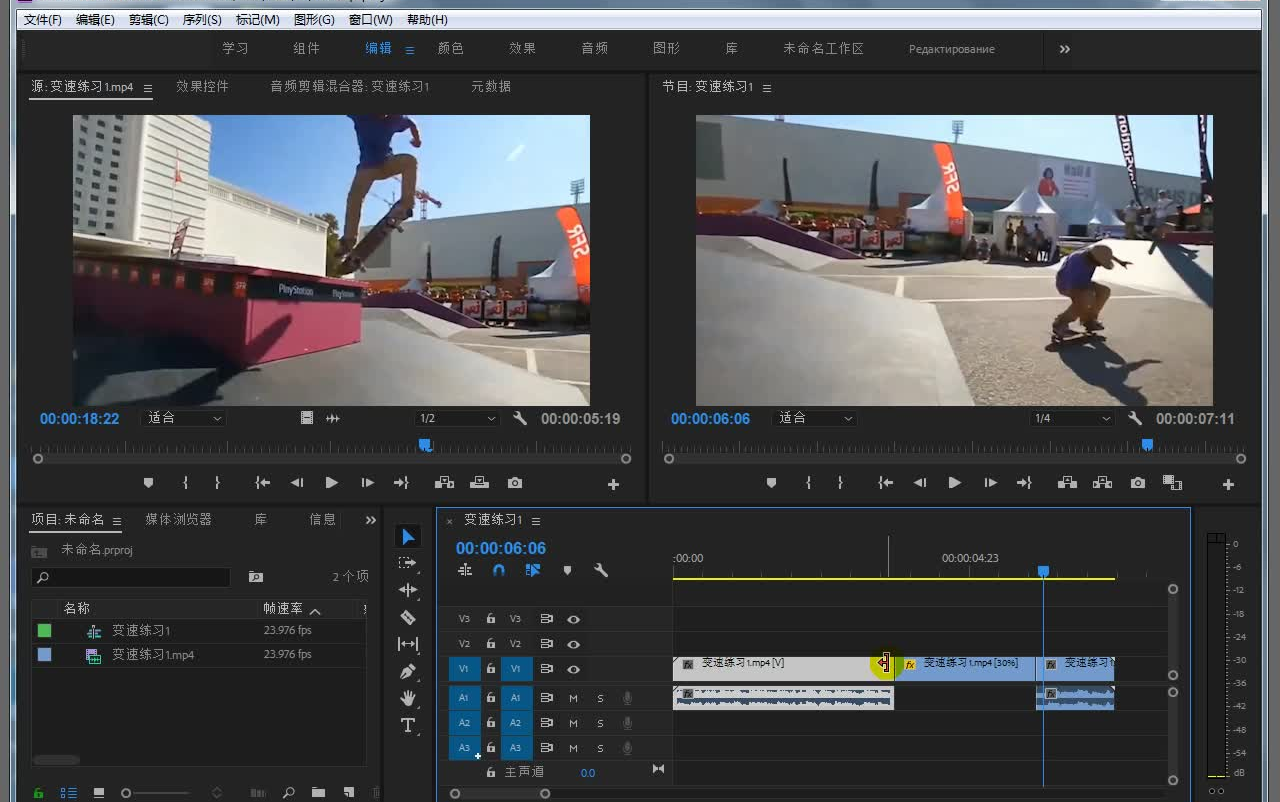Select the Hand tool
This screenshot has height=802, width=1280.
[x=407, y=698]
